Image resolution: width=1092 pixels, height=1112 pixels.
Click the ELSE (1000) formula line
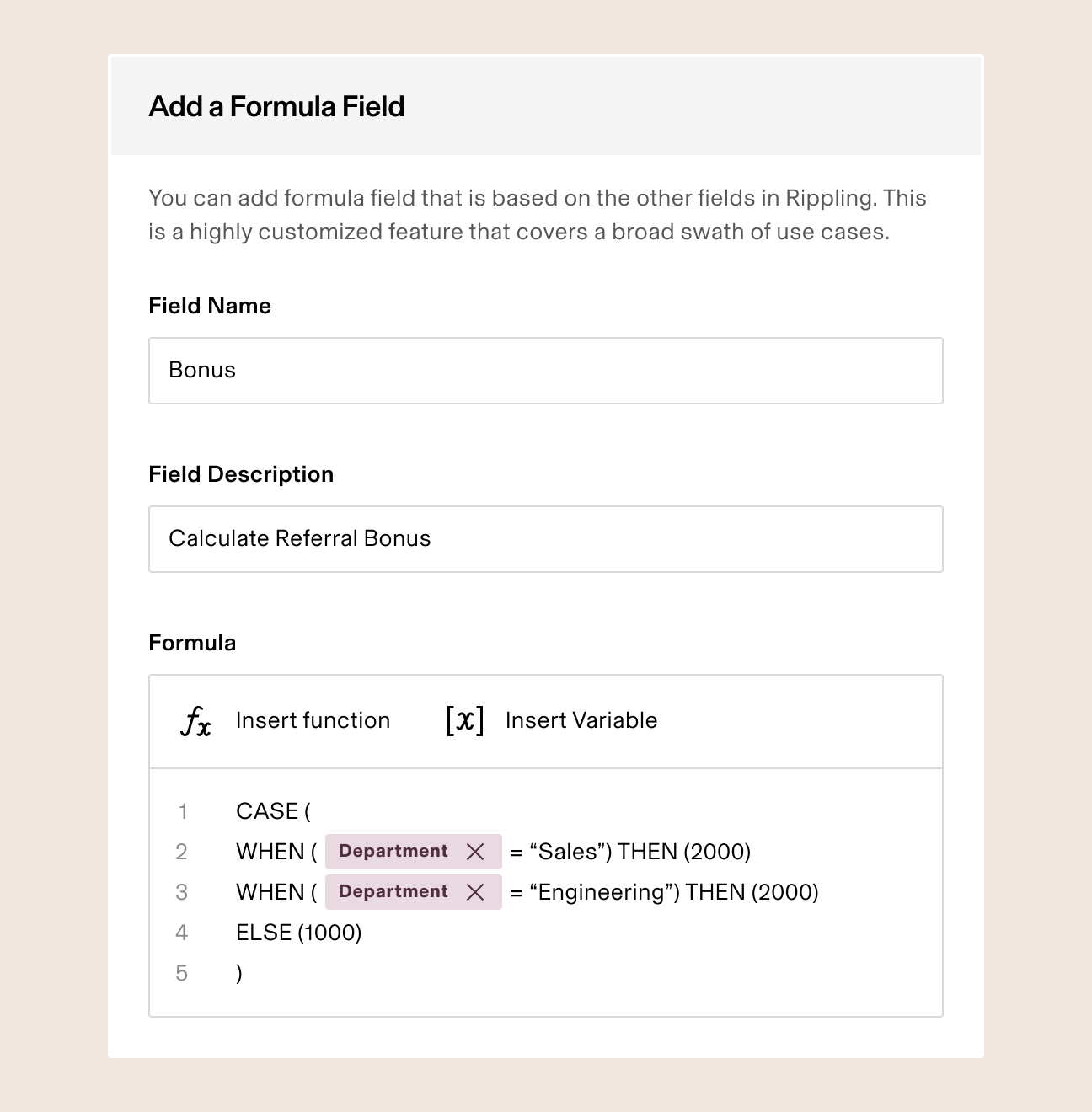tap(298, 933)
